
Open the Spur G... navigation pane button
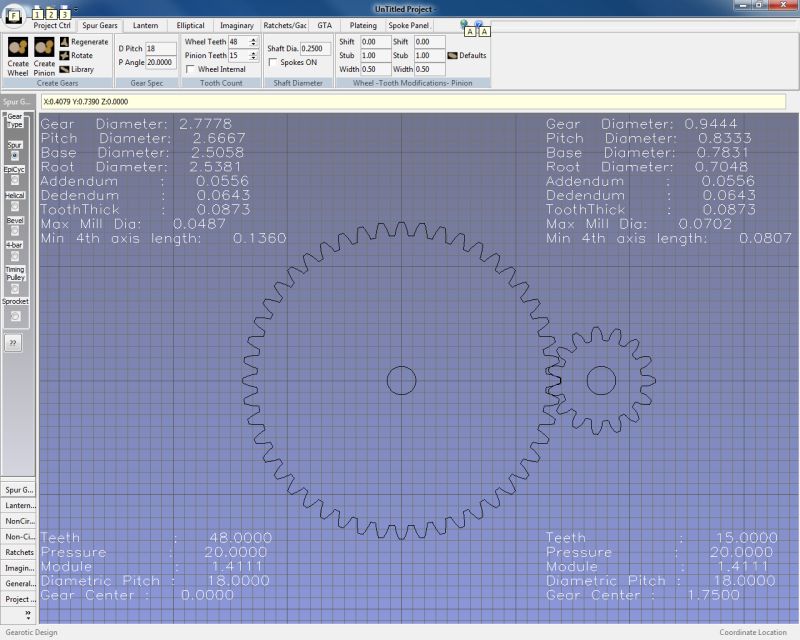(x=19, y=489)
